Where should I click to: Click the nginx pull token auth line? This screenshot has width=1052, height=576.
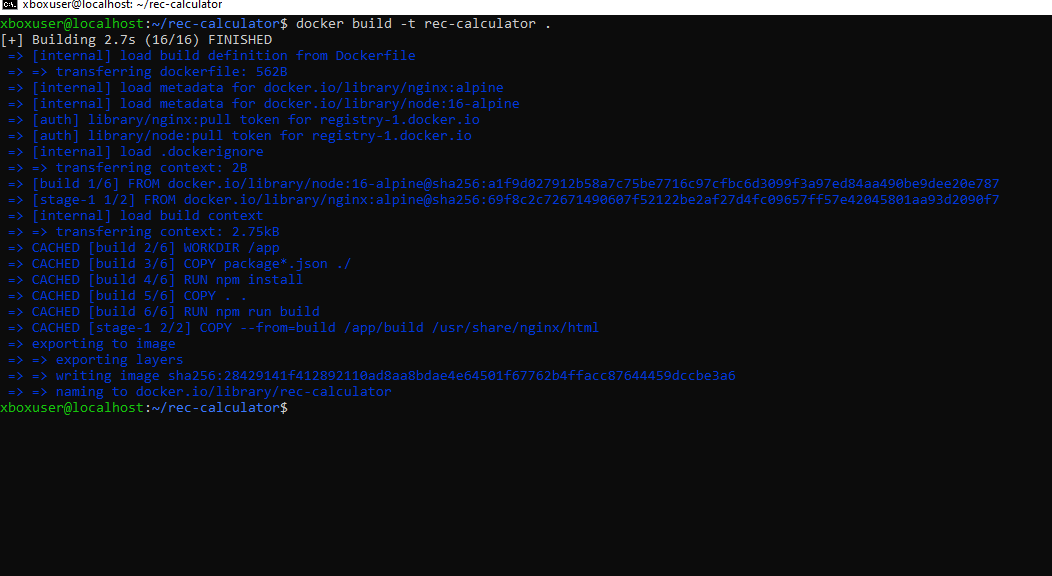point(256,120)
